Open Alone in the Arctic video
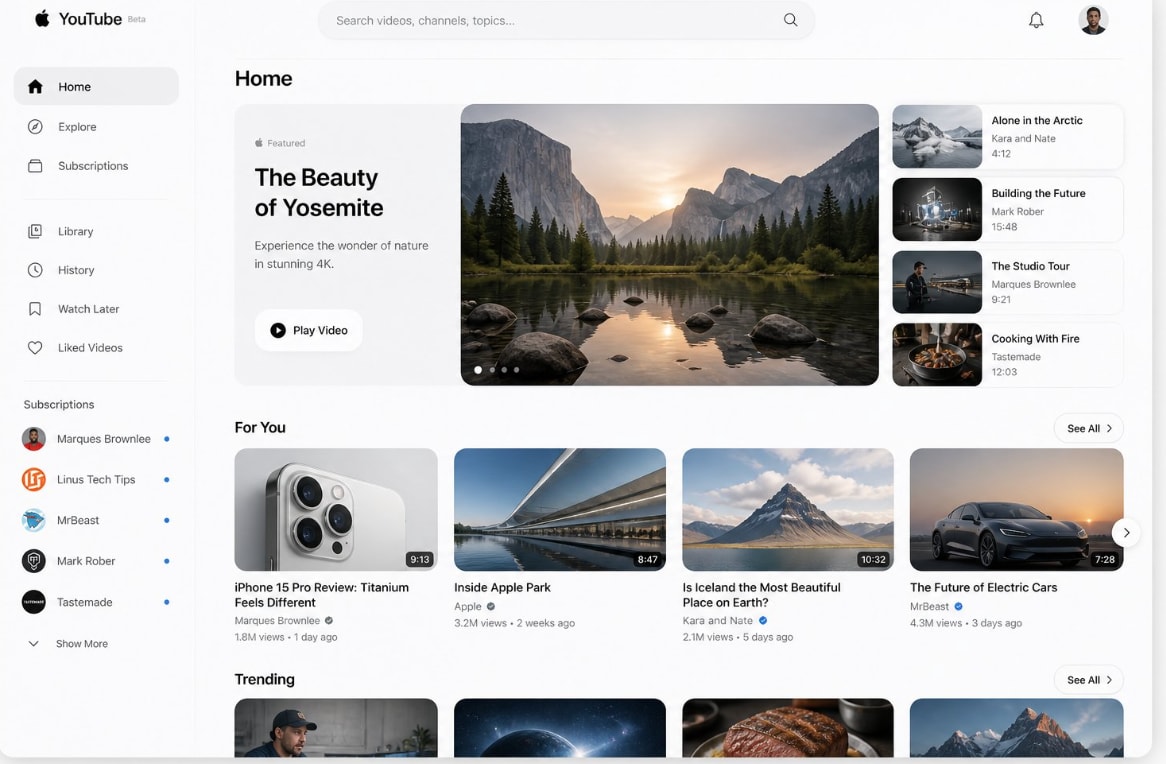This screenshot has width=1166, height=764. pyautogui.click(x=1008, y=137)
